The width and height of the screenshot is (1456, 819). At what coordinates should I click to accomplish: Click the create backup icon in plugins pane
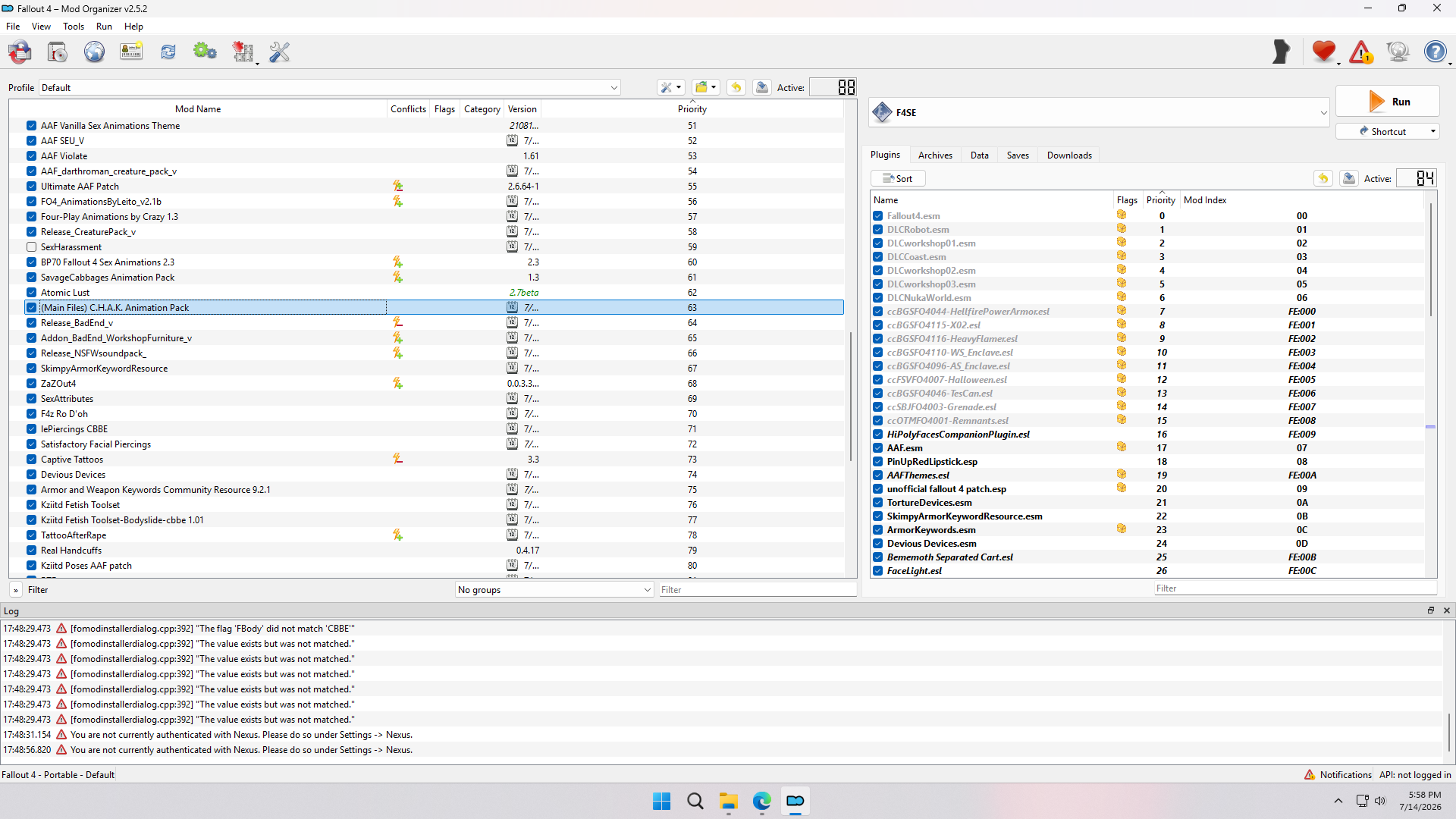[1349, 178]
